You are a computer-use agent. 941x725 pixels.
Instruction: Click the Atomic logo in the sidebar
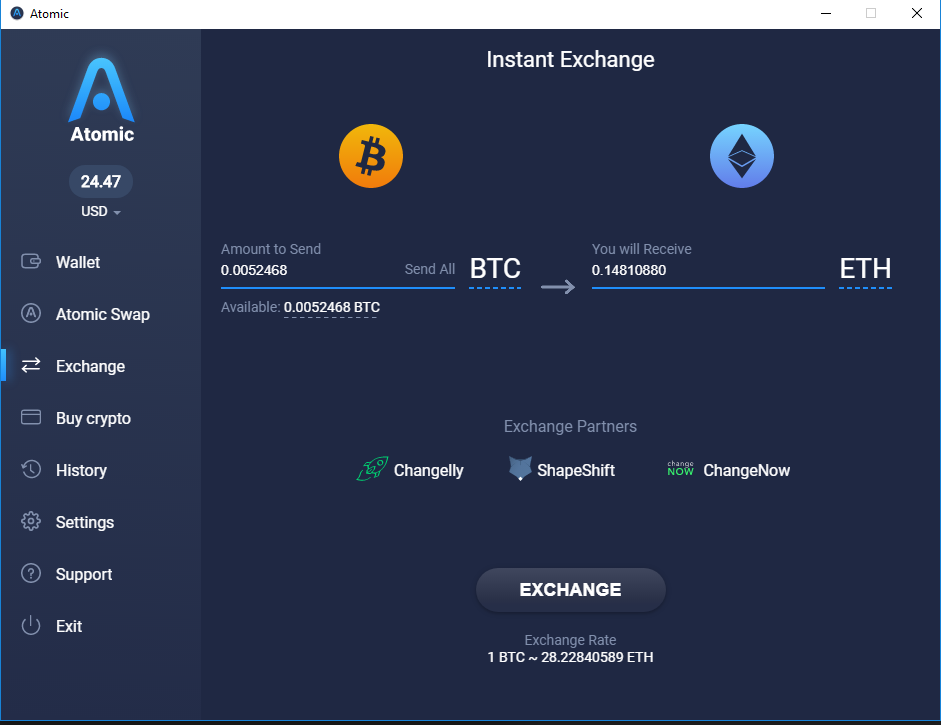click(101, 100)
